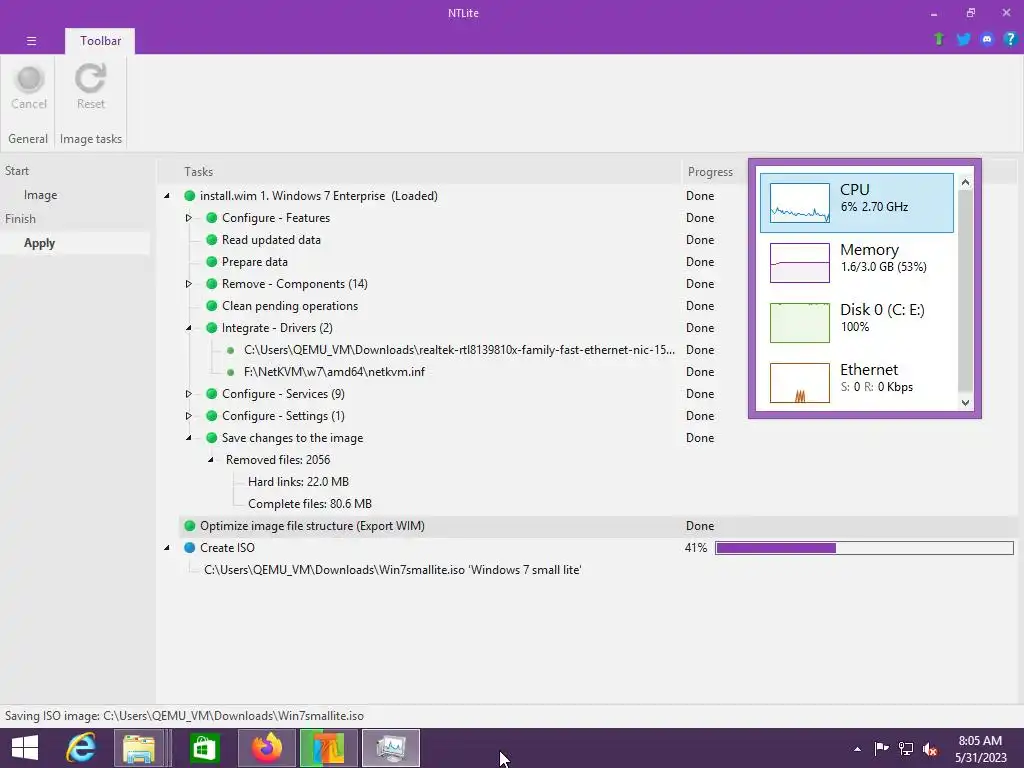The height and width of the screenshot is (768, 1024).
Task: Click the performance panel scroll-up arrow
Action: point(965,182)
